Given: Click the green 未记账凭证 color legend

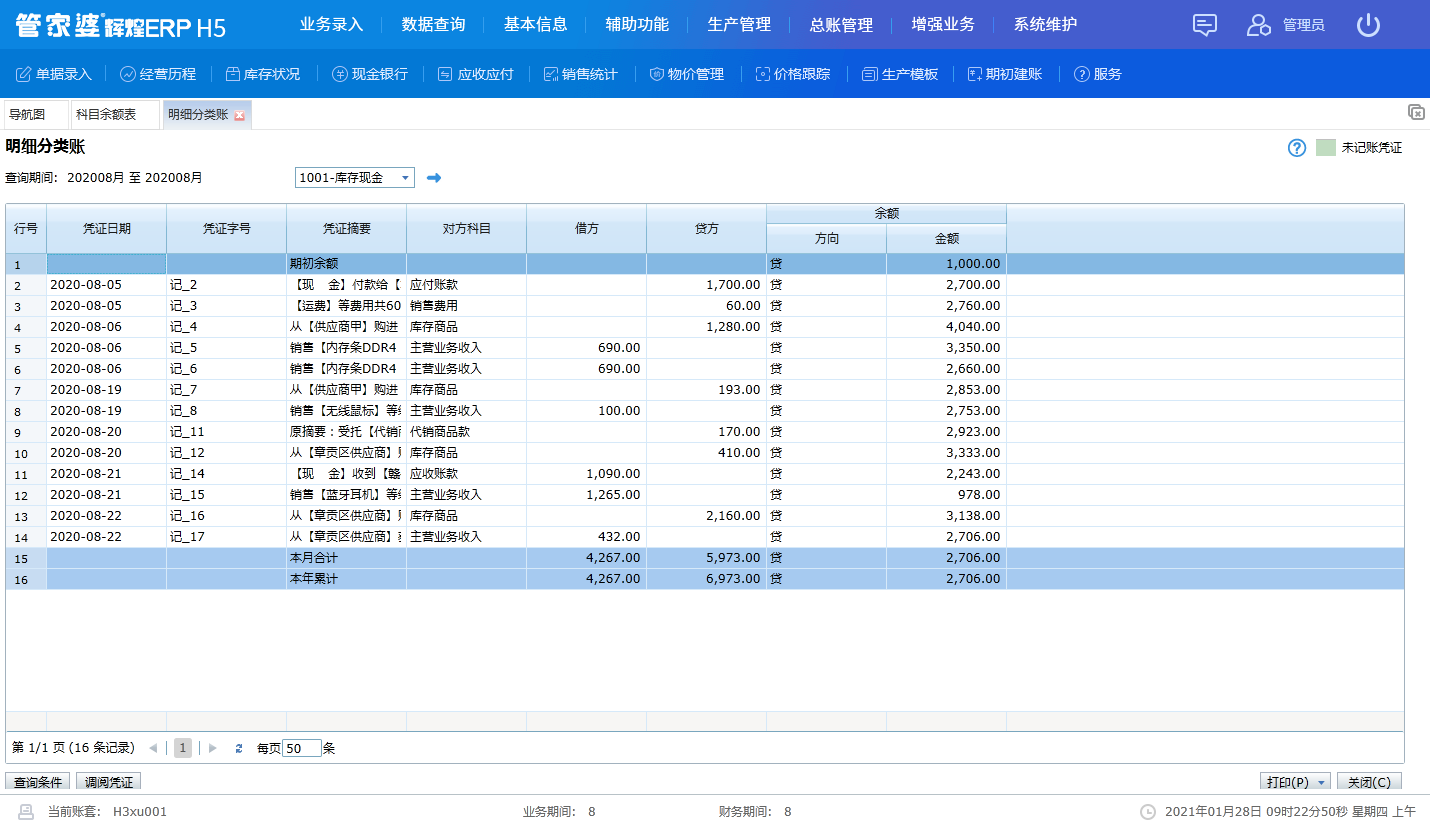Looking at the screenshot, I should 1326,147.
